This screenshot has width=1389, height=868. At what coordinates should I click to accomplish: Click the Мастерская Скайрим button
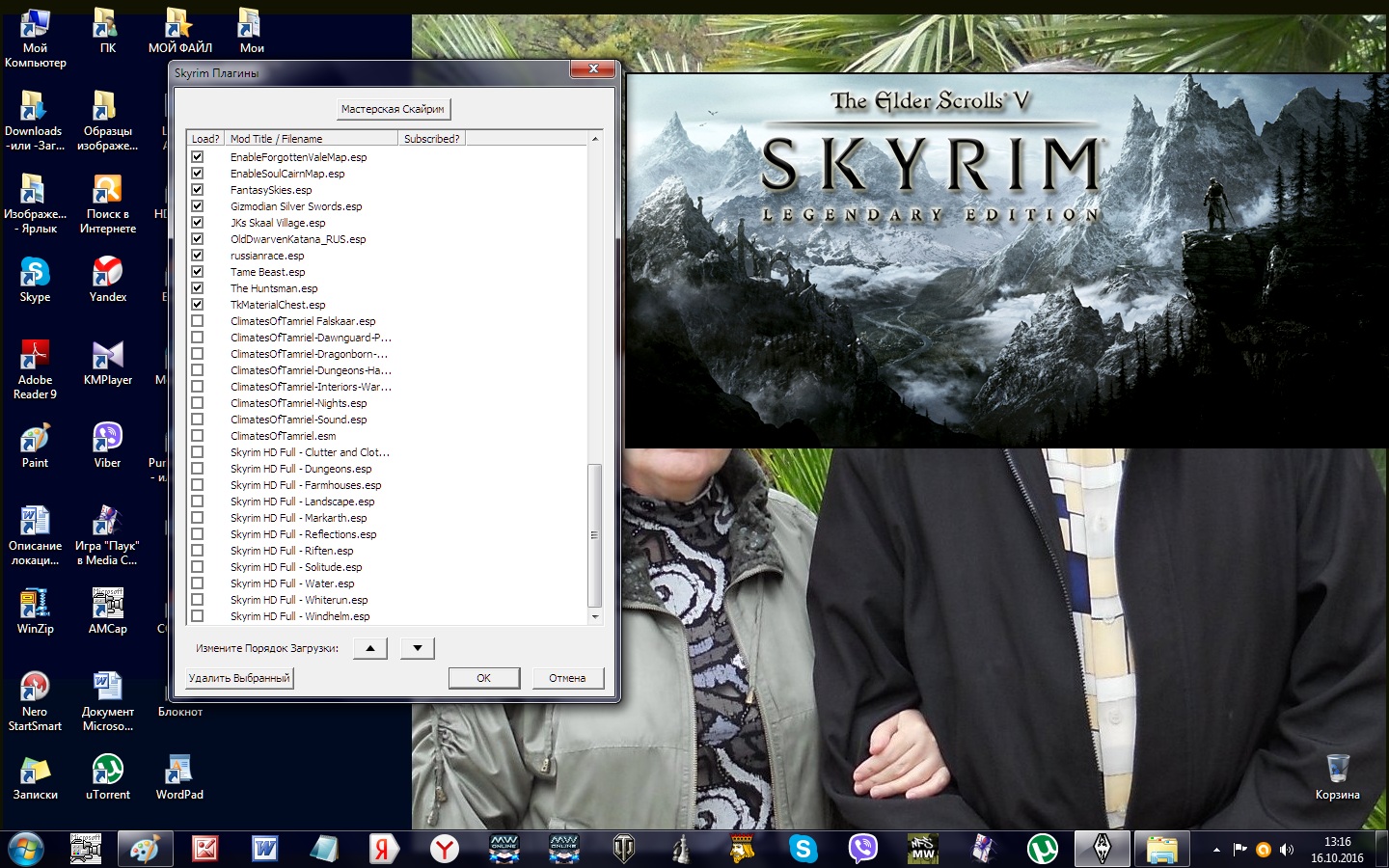coord(393,109)
